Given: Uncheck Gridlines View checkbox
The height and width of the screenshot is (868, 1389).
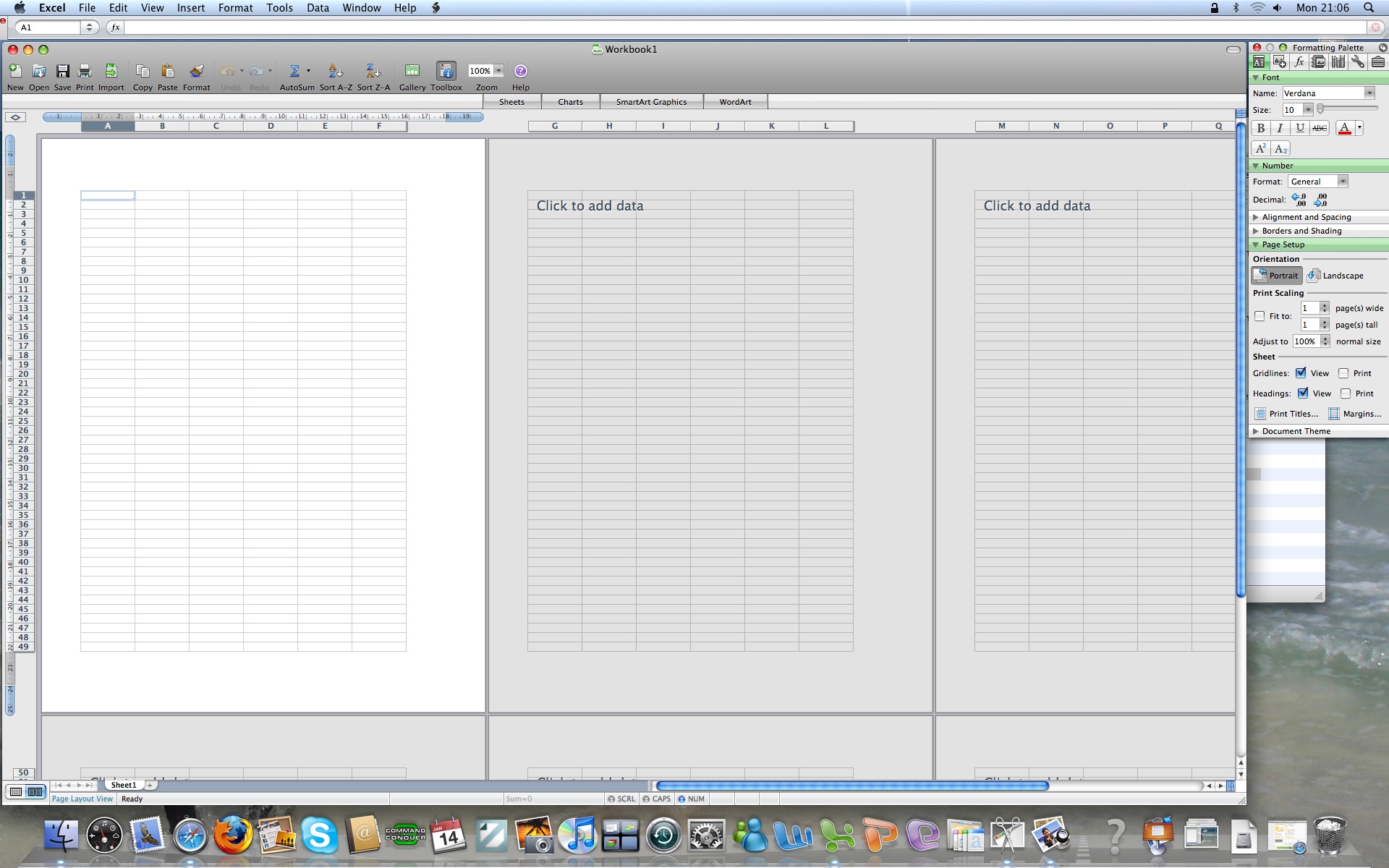Looking at the screenshot, I should click(1301, 373).
